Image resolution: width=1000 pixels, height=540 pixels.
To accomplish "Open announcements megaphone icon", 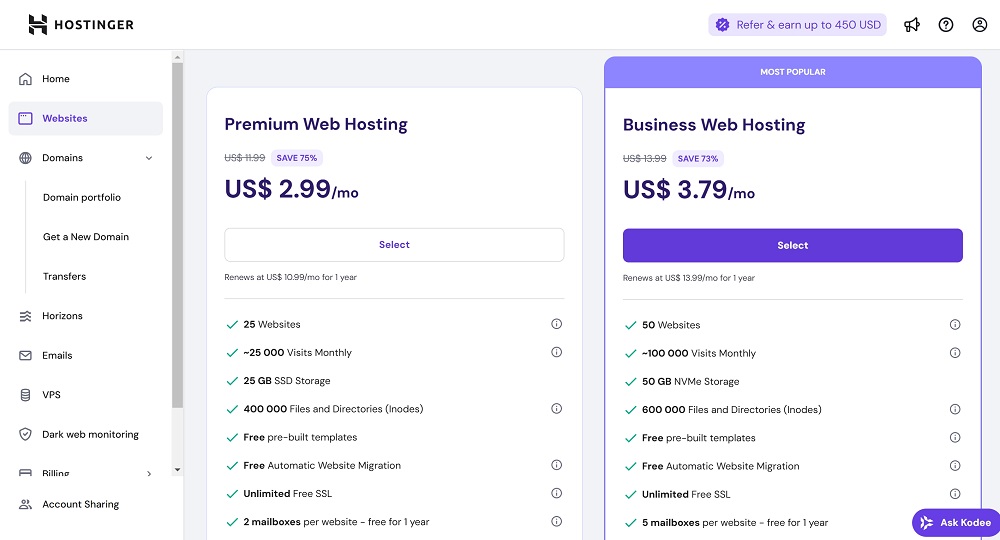I will [912, 25].
